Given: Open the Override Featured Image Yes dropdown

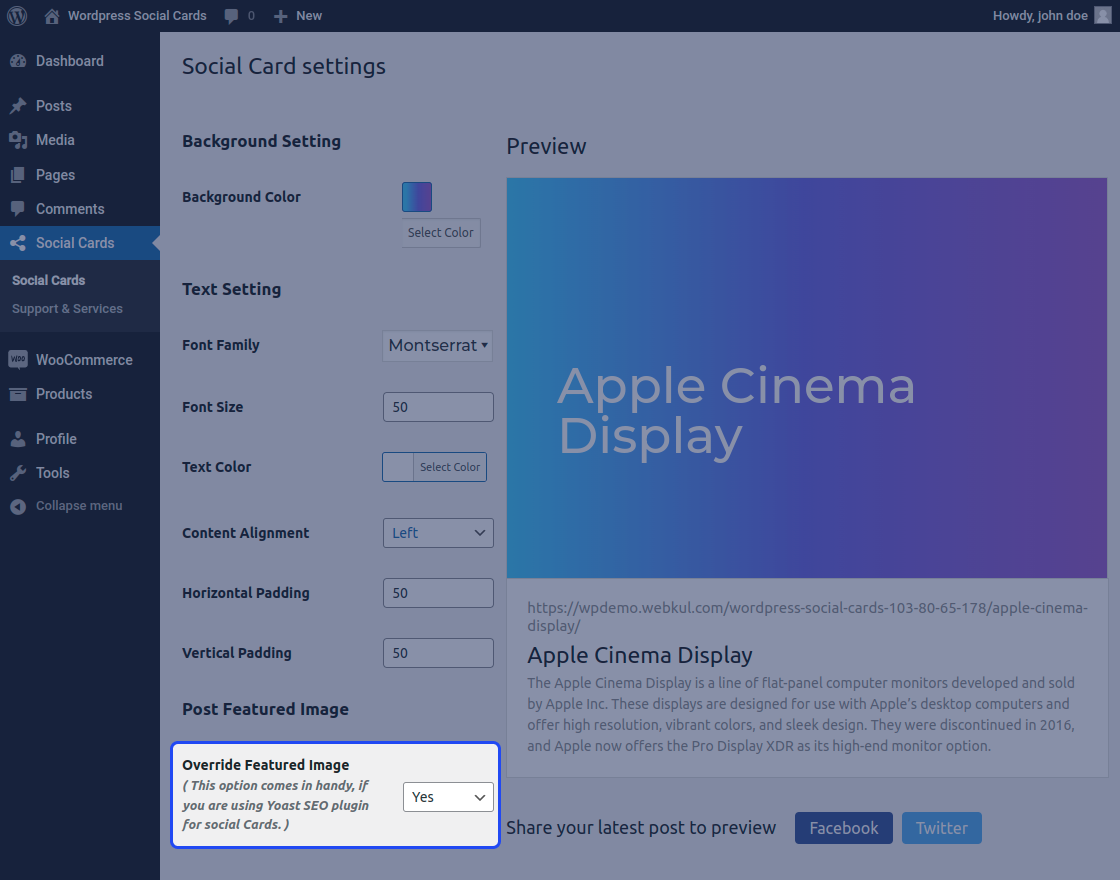Looking at the screenshot, I should [x=448, y=797].
